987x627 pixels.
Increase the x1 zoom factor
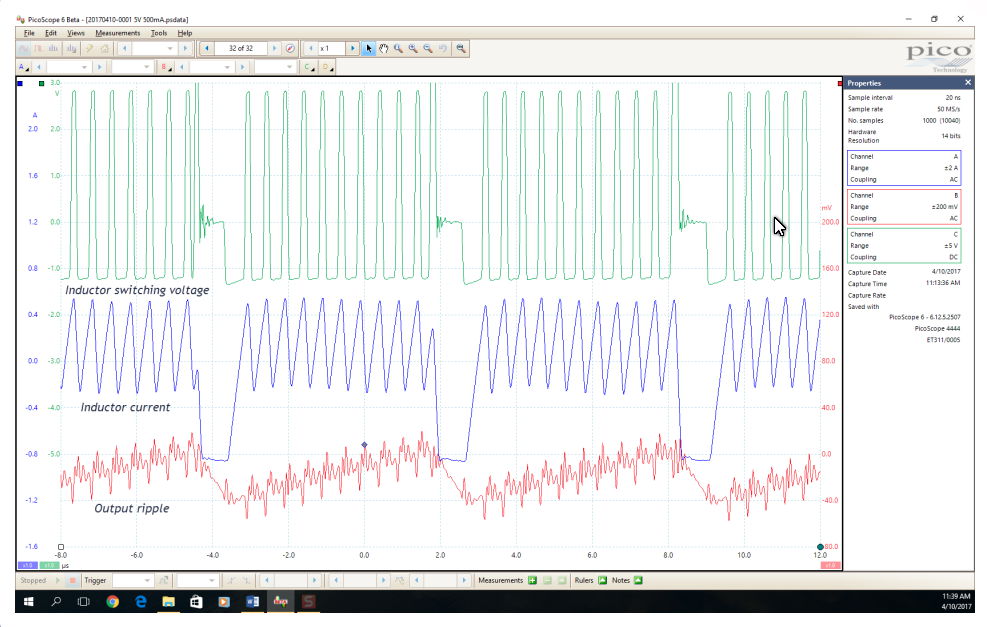click(x=352, y=48)
